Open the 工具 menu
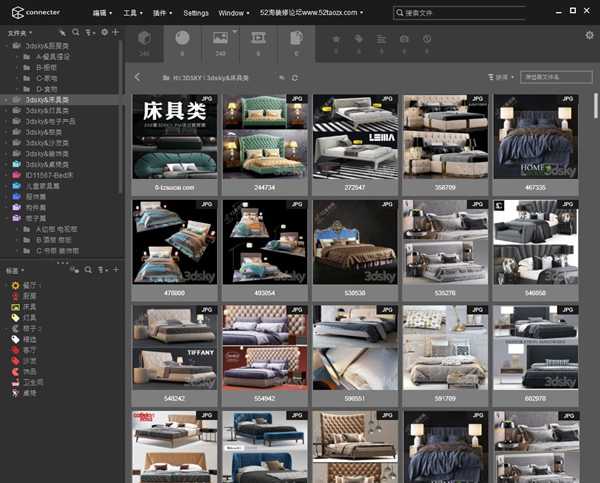The height and width of the screenshot is (483, 600). coord(132,13)
